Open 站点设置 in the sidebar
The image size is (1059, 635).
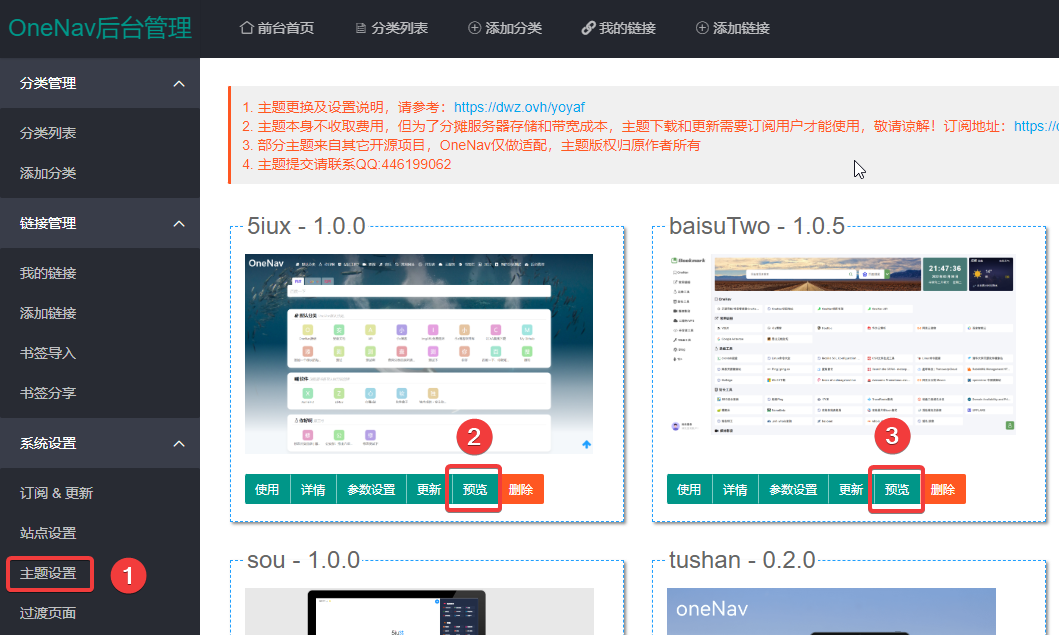click(48, 533)
